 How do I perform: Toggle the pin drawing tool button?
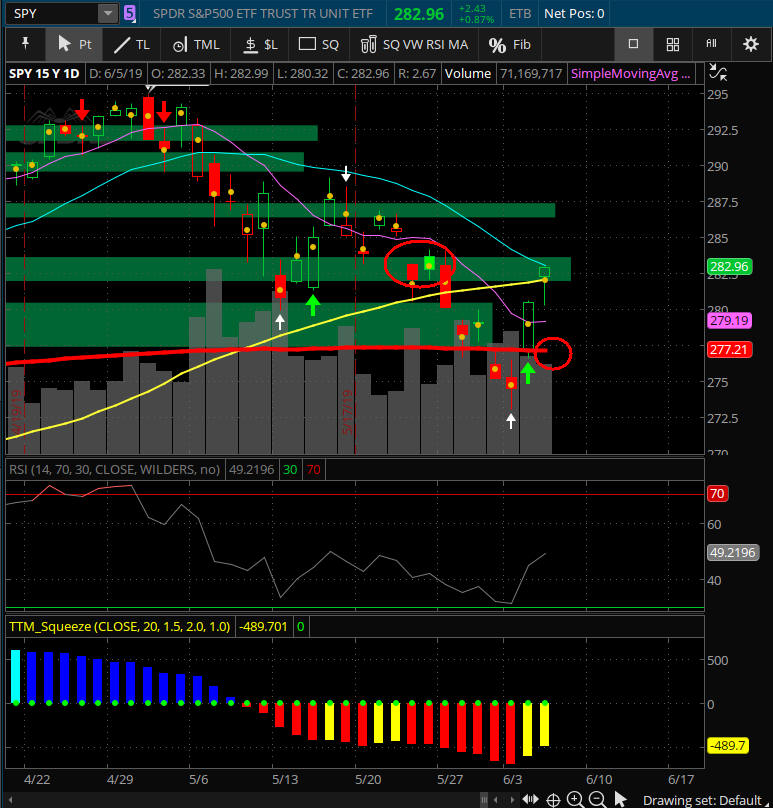click(25, 44)
